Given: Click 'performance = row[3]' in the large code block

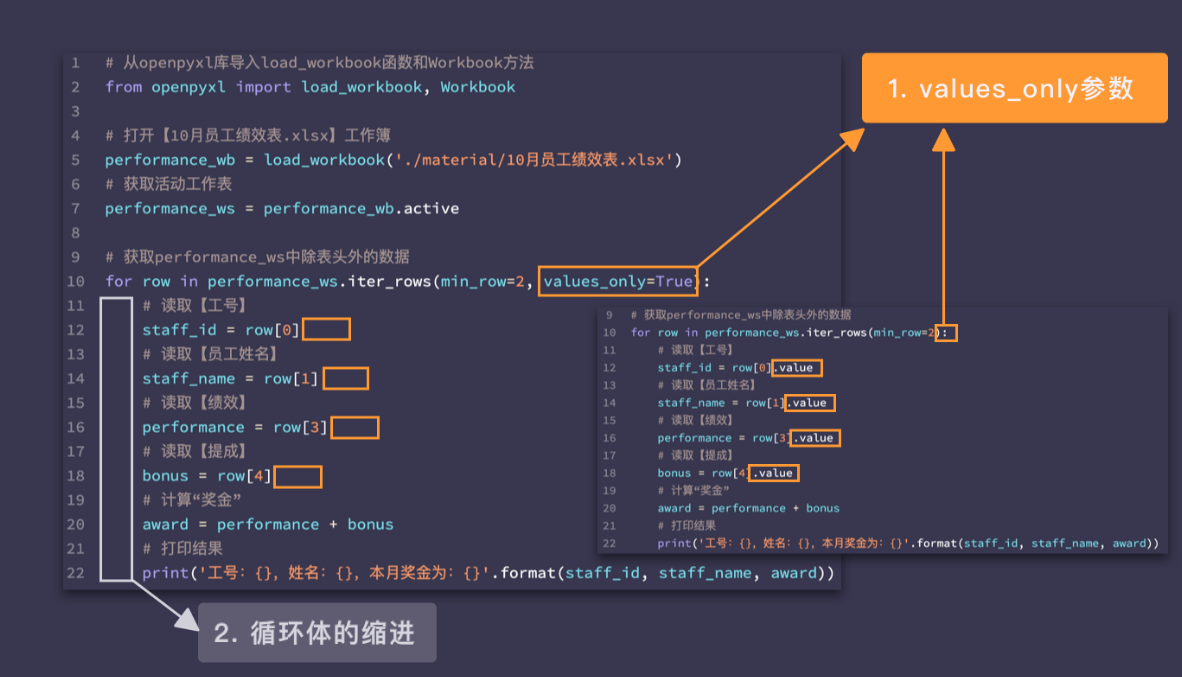Looking at the screenshot, I should (x=234, y=427).
